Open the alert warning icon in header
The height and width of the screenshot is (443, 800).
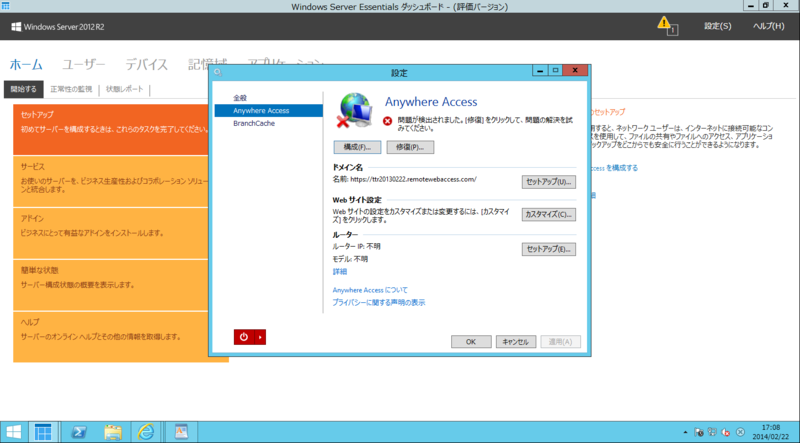click(667, 26)
